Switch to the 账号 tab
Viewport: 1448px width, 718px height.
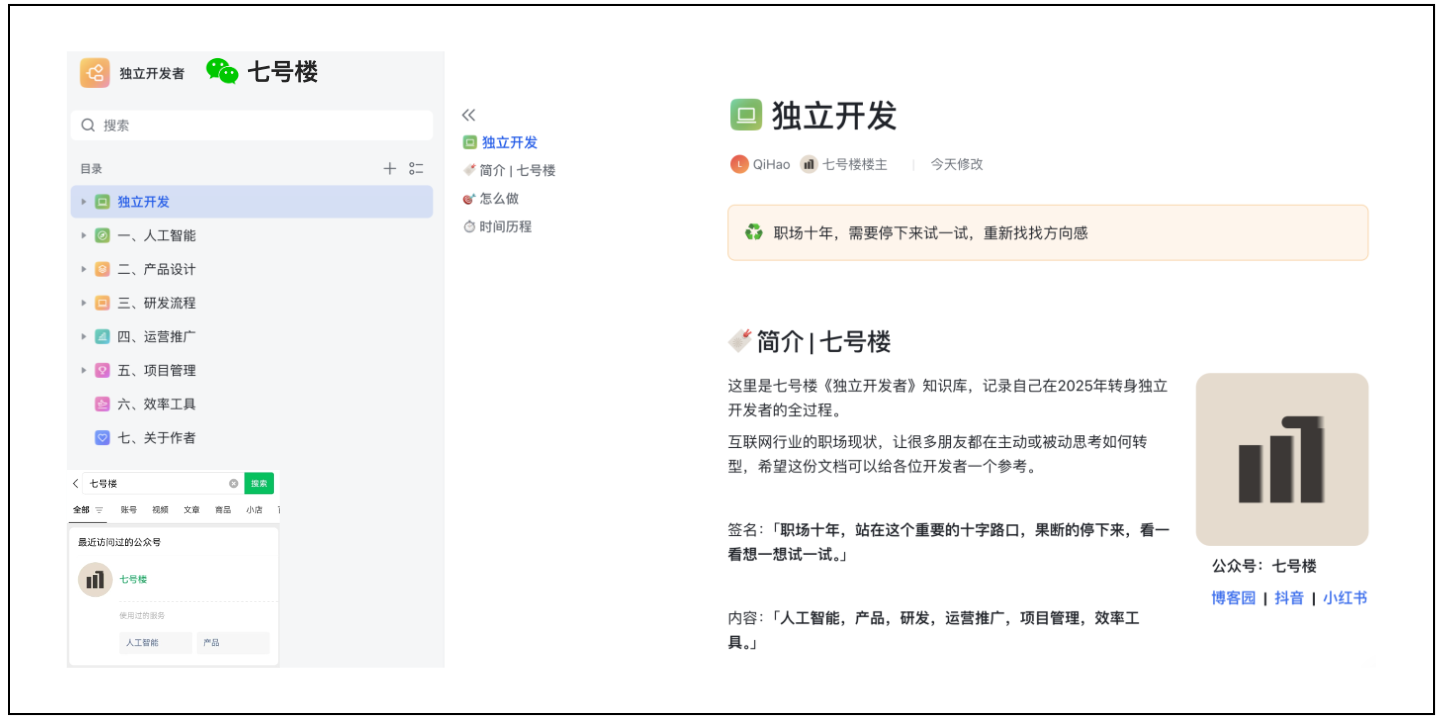coord(129,510)
